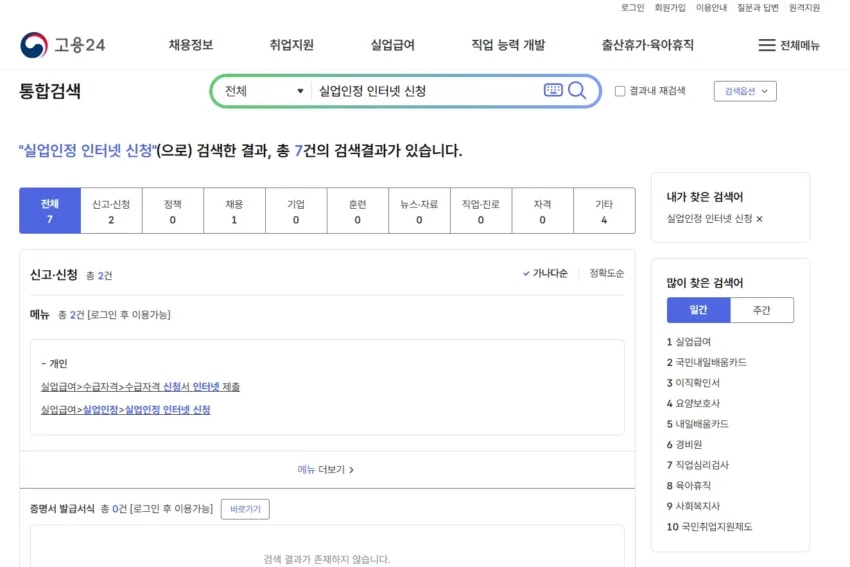Switch popular searches to 일간
850x567 pixels.
[x=699, y=310]
